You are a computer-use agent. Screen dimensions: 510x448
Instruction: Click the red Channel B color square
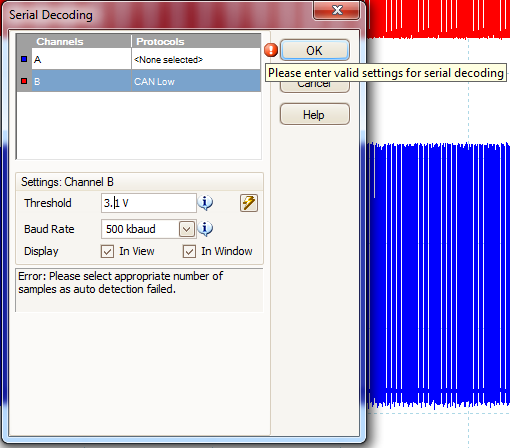(x=24, y=81)
